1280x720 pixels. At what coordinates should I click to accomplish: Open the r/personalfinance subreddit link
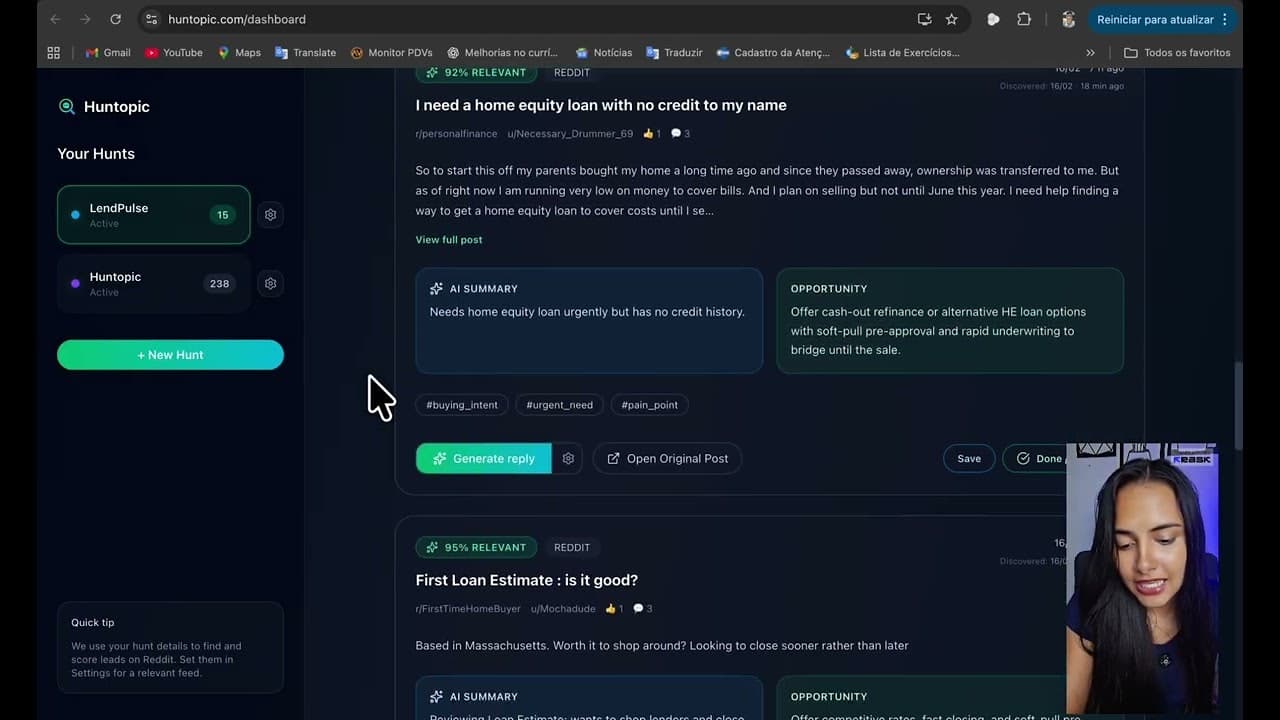point(456,133)
